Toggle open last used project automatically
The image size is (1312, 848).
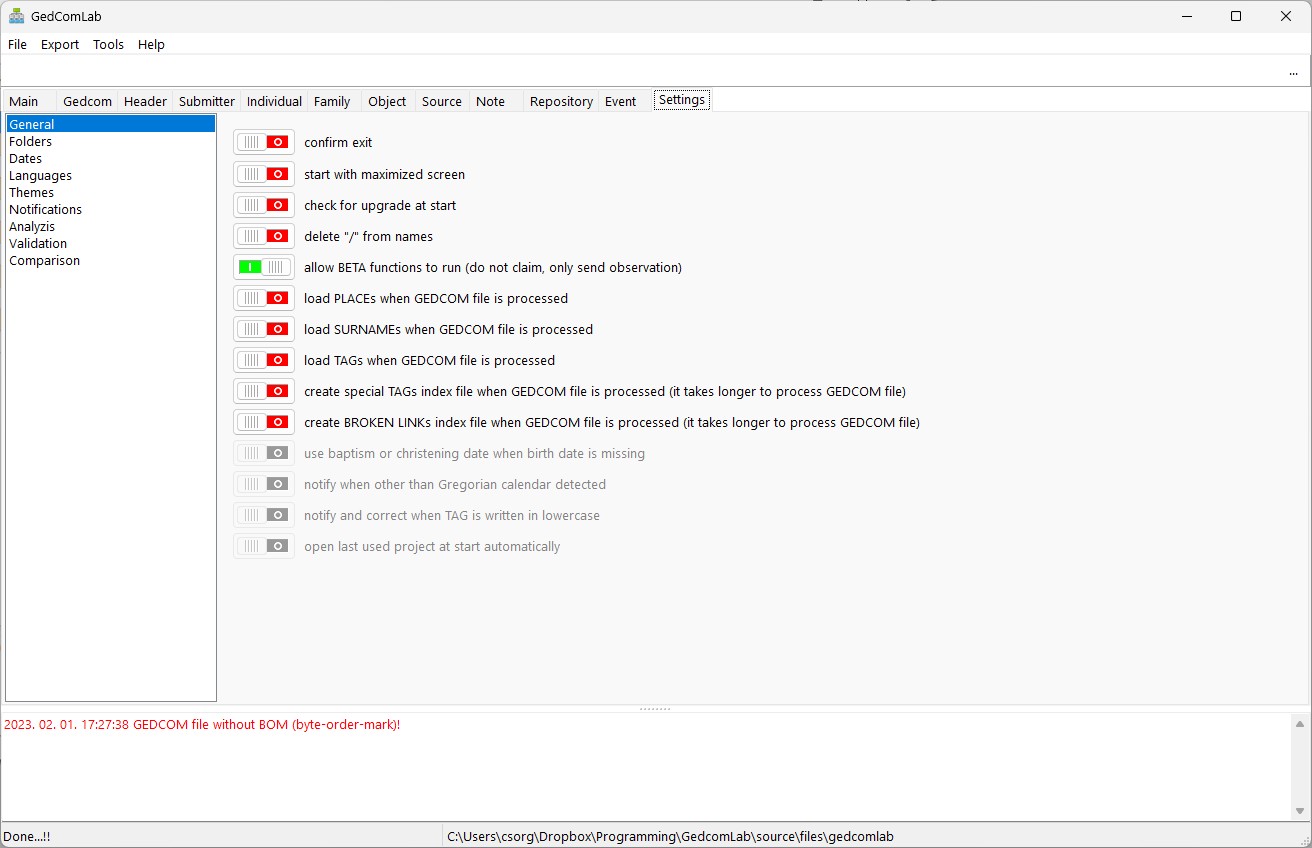pyautogui.click(x=264, y=546)
